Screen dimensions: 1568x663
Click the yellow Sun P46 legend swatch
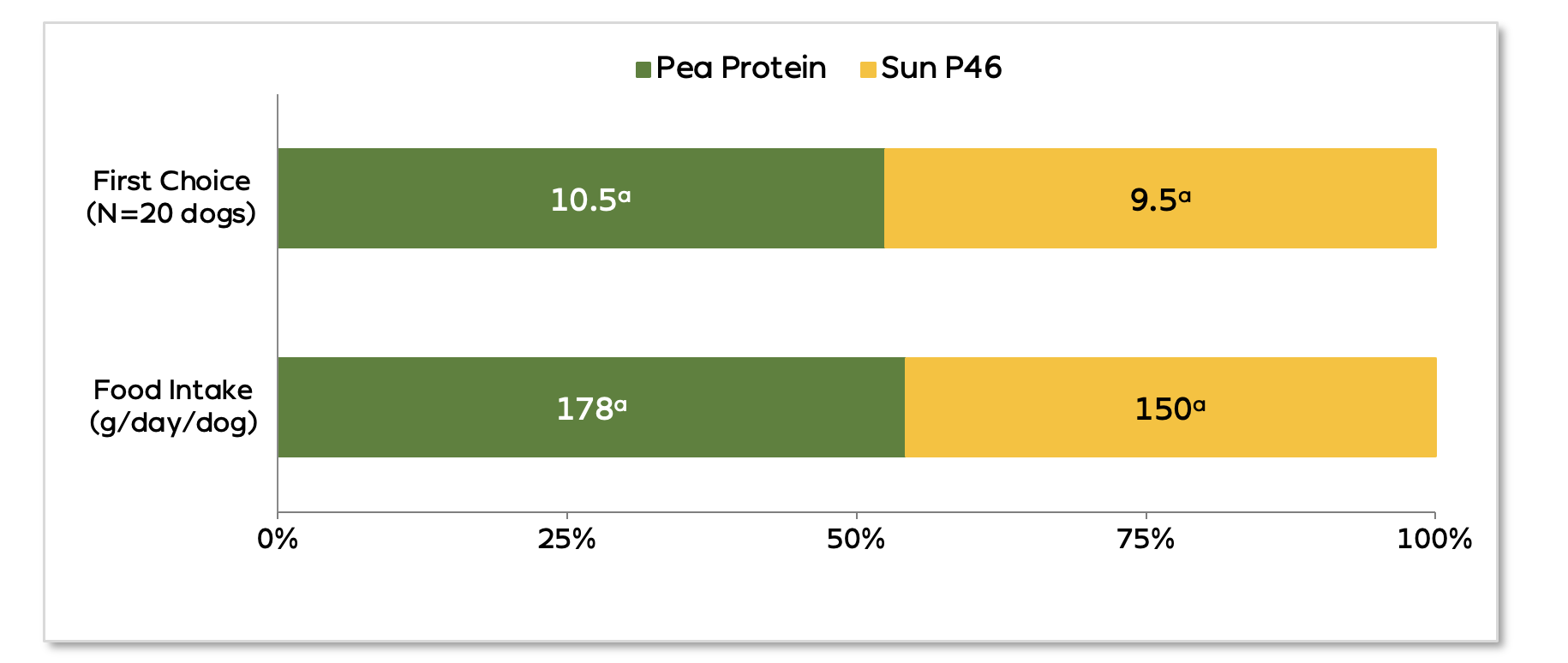click(868, 69)
